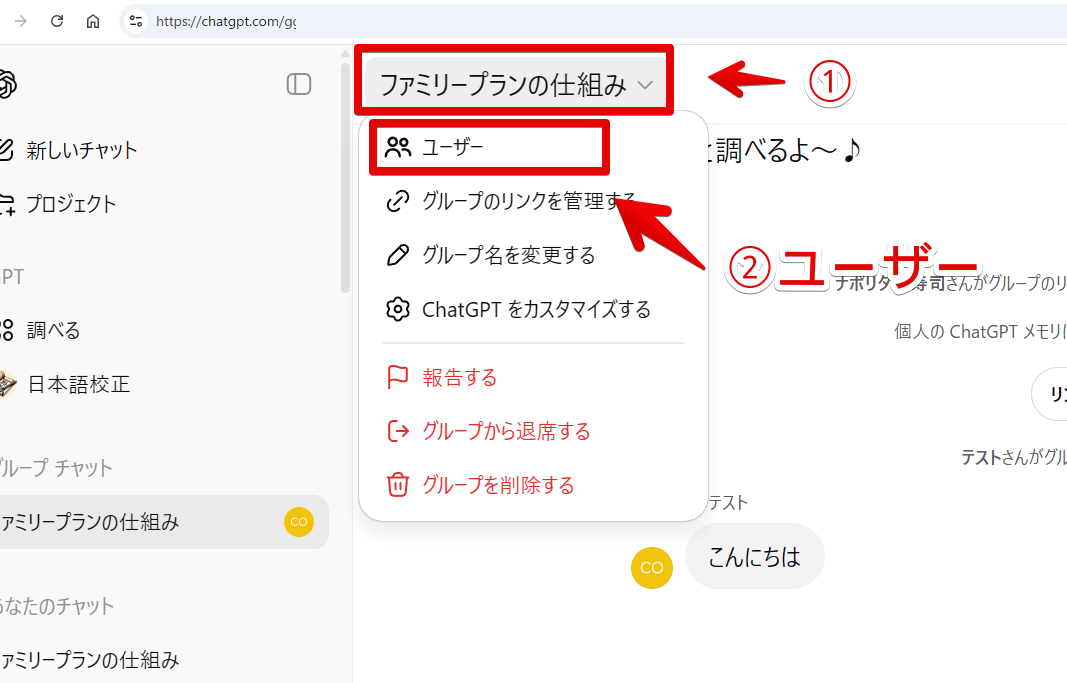The width and height of the screenshot is (1067, 683).
Task: Click the flag icon beside 報告する
Action: [398, 377]
